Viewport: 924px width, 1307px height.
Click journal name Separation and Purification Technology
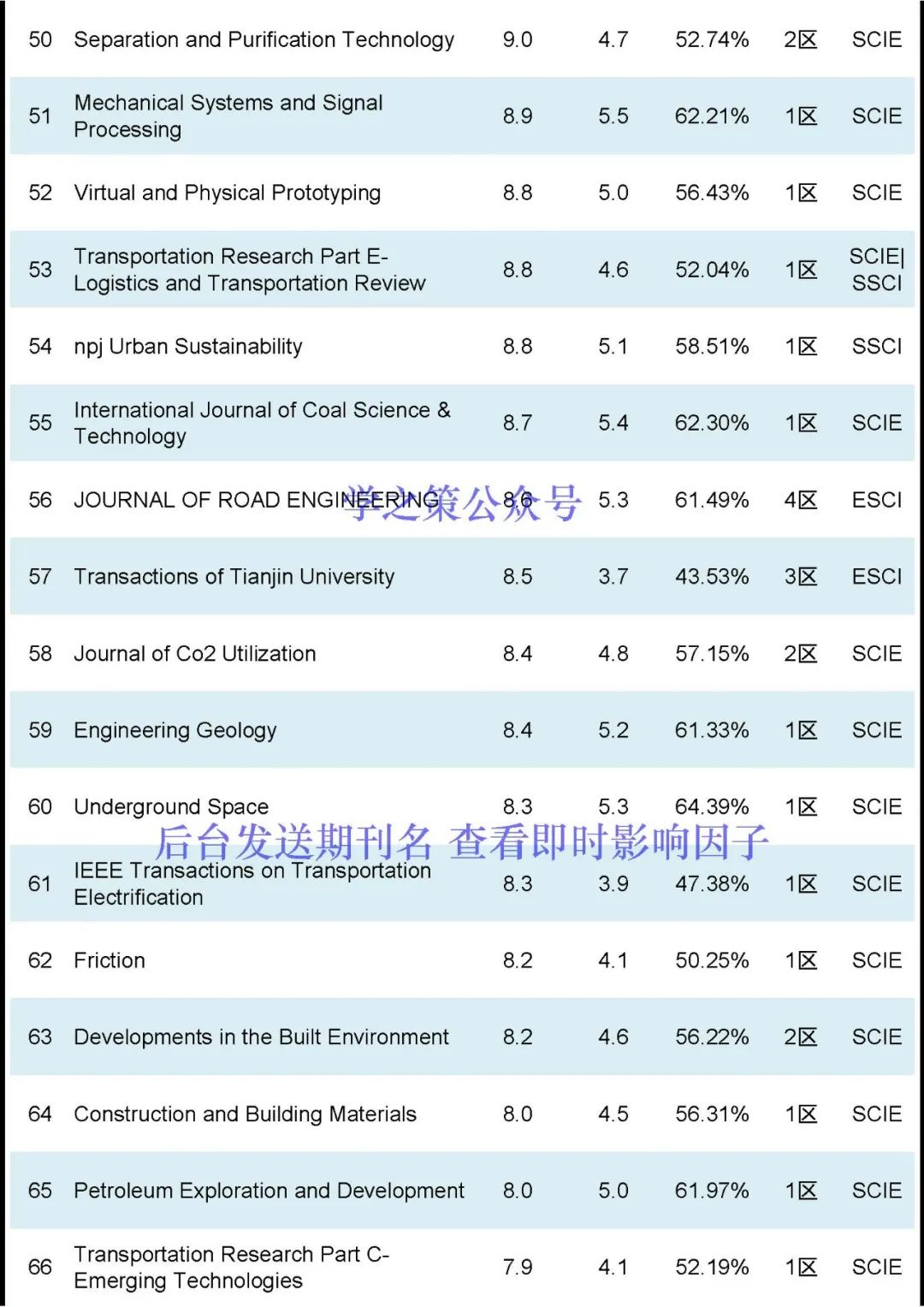(x=264, y=40)
